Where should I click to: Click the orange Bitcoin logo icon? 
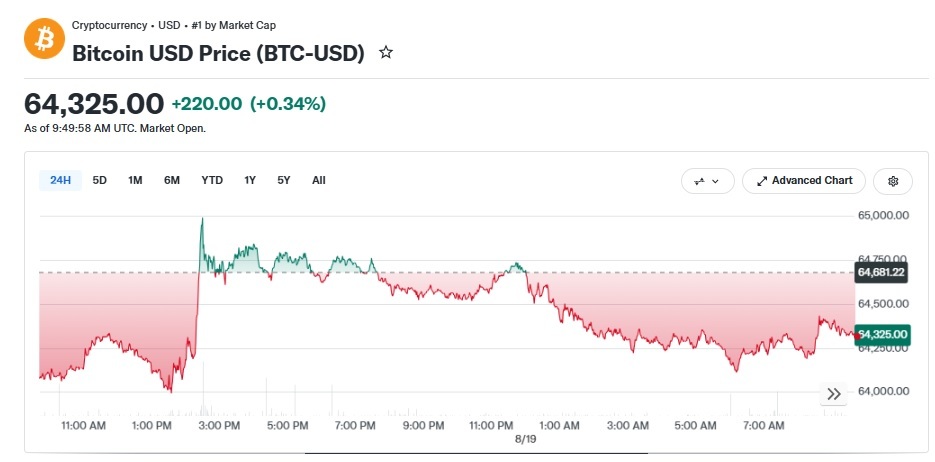click(x=44, y=38)
